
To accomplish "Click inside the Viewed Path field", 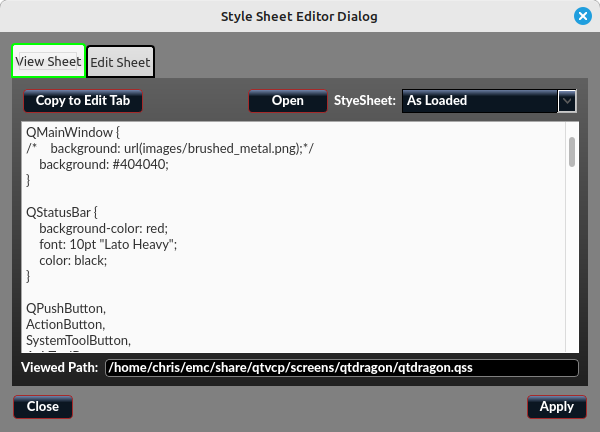I will click(x=341, y=368).
